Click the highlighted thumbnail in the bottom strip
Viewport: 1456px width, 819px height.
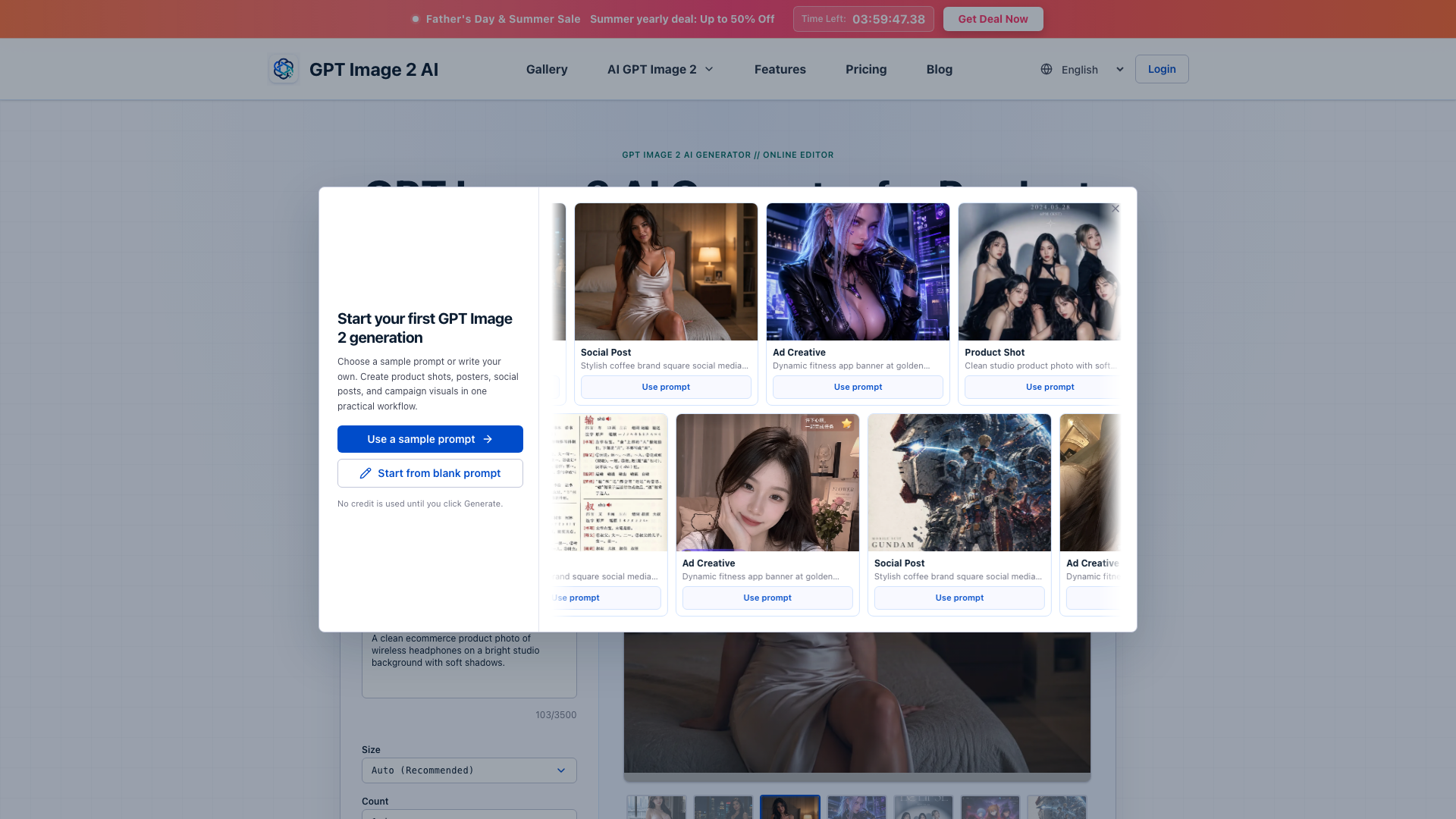tap(790, 807)
